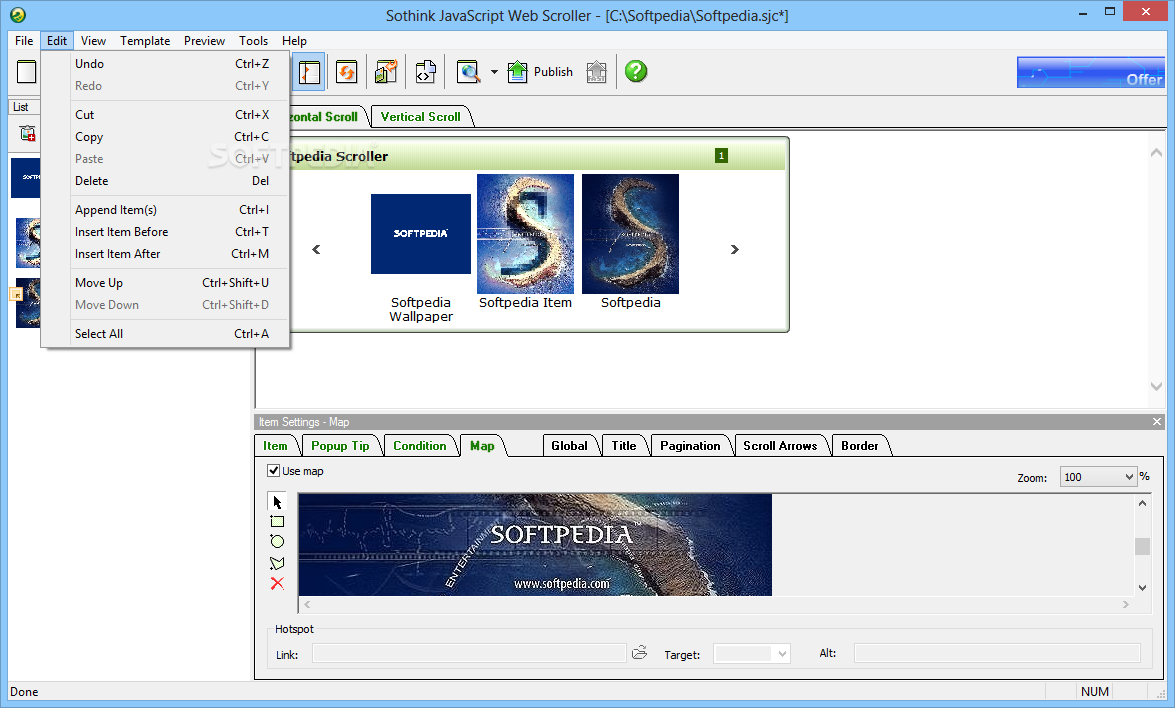Click the Sothink app logo in title bar
The height and width of the screenshot is (708, 1175).
(18, 14)
